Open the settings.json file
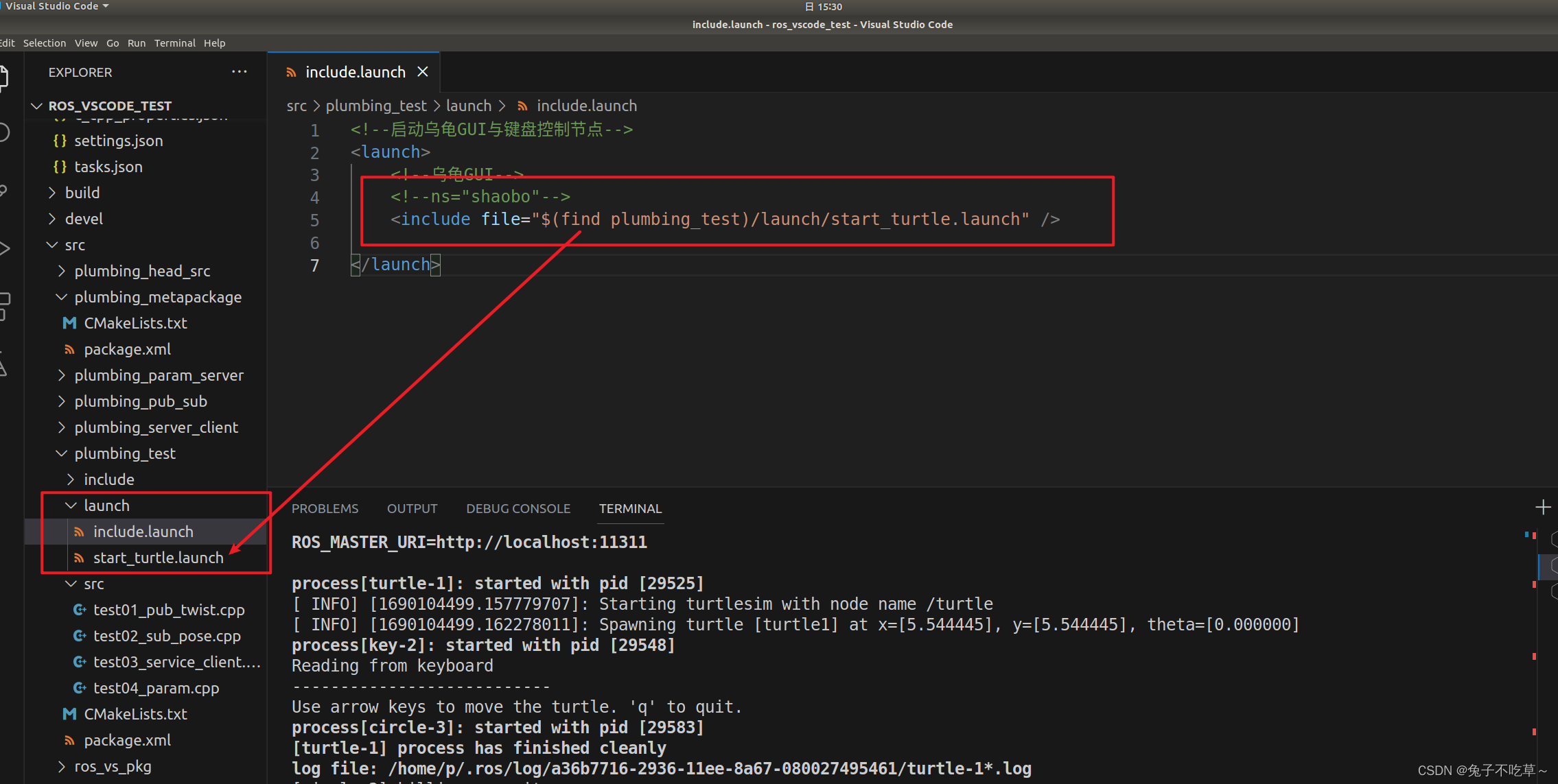 tap(118, 141)
